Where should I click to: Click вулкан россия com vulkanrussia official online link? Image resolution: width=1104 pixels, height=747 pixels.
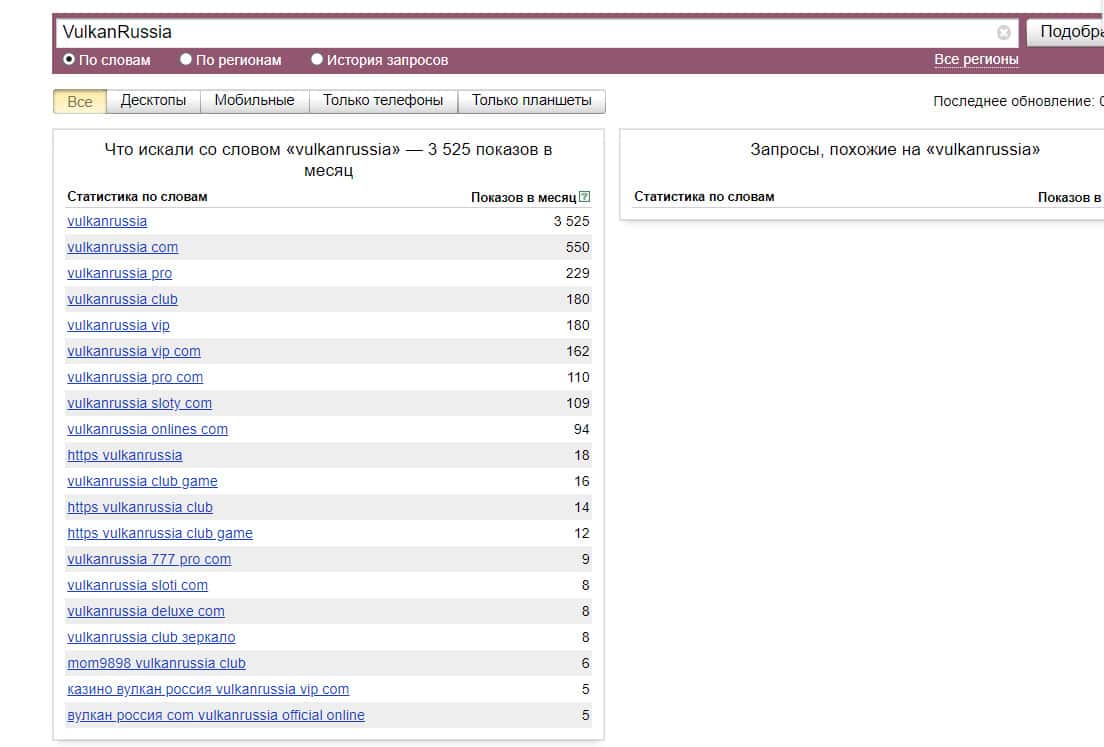pyautogui.click(x=216, y=715)
